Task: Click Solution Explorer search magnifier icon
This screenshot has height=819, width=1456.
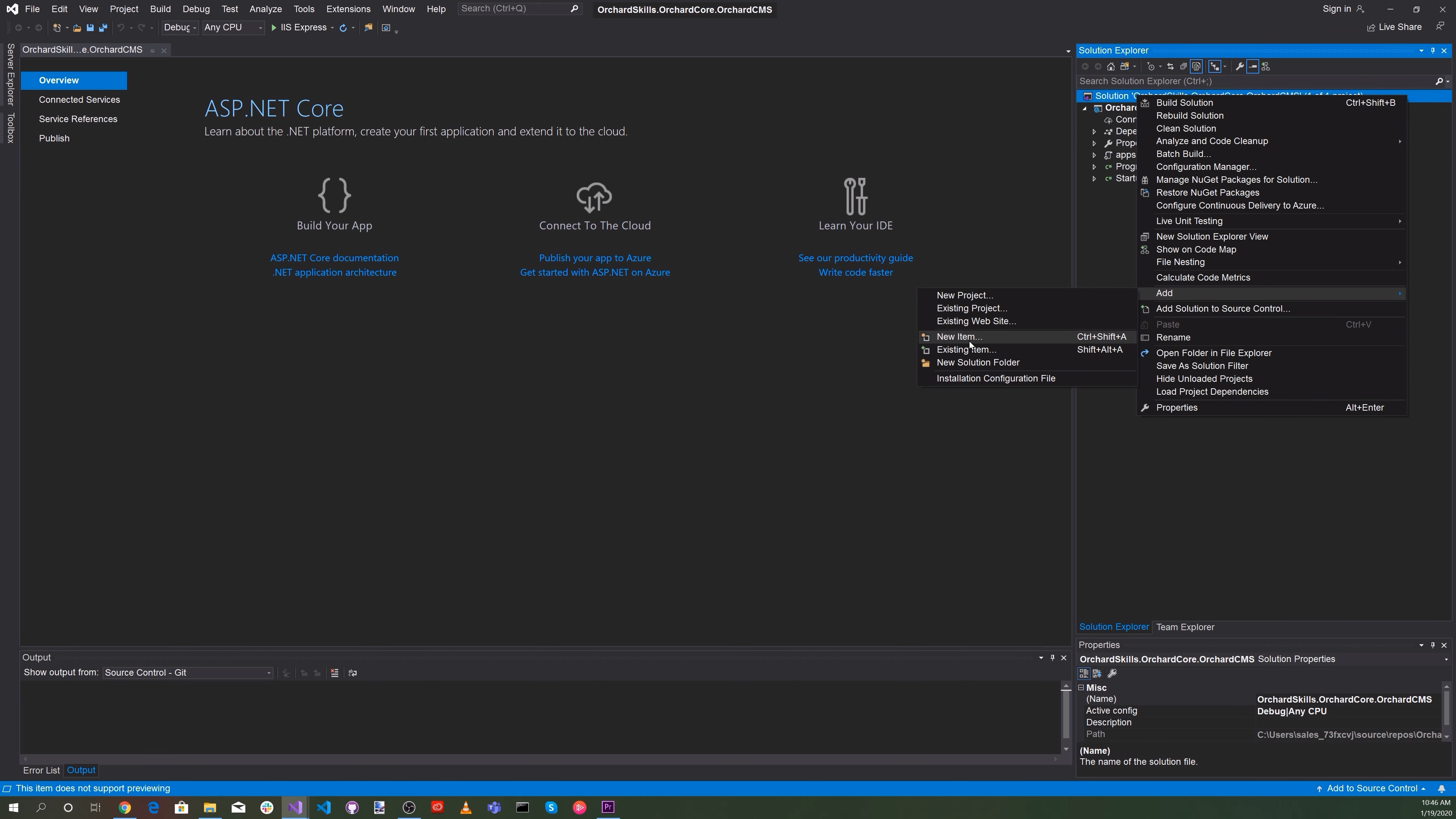Action: (x=1439, y=82)
